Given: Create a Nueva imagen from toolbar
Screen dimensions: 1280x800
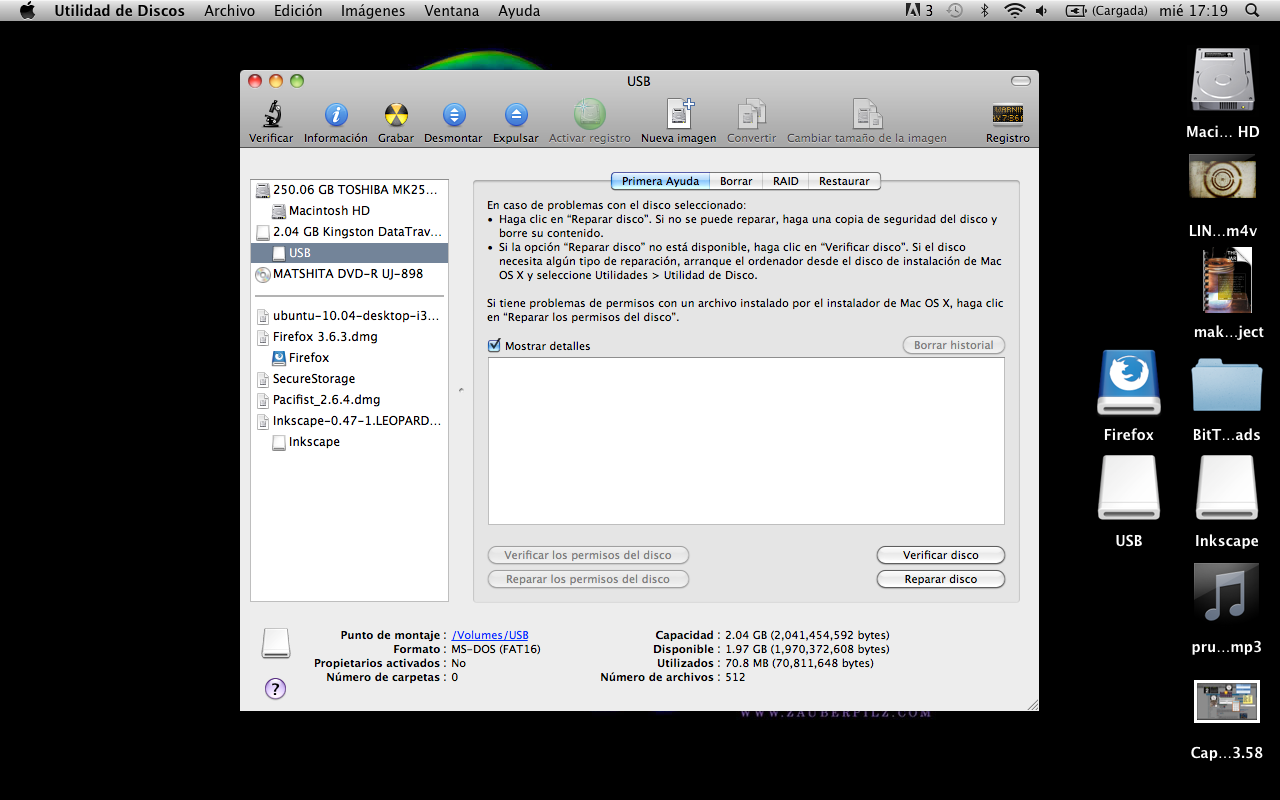Looking at the screenshot, I should click(x=680, y=114).
